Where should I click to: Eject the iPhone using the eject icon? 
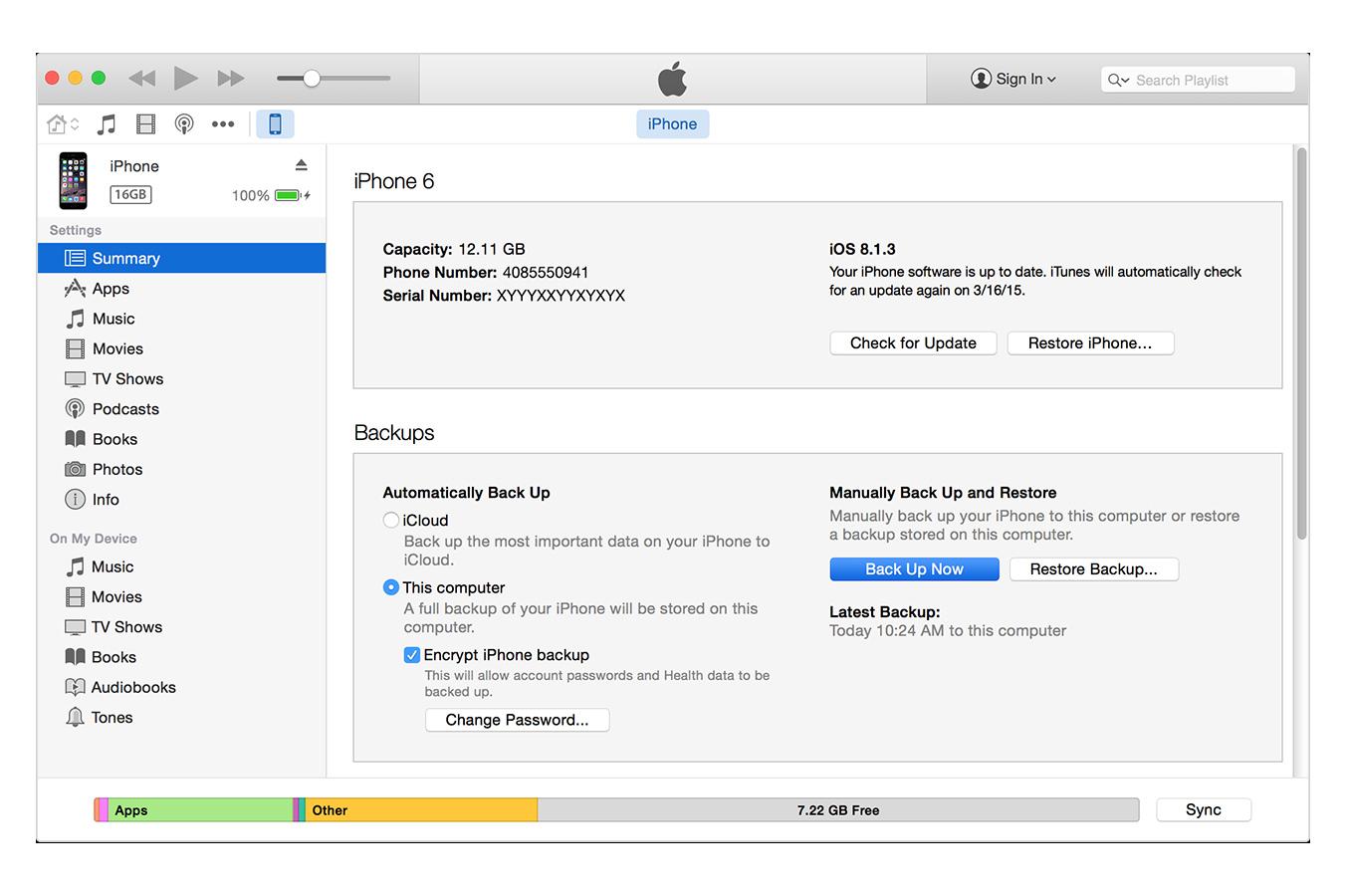click(x=302, y=165)
